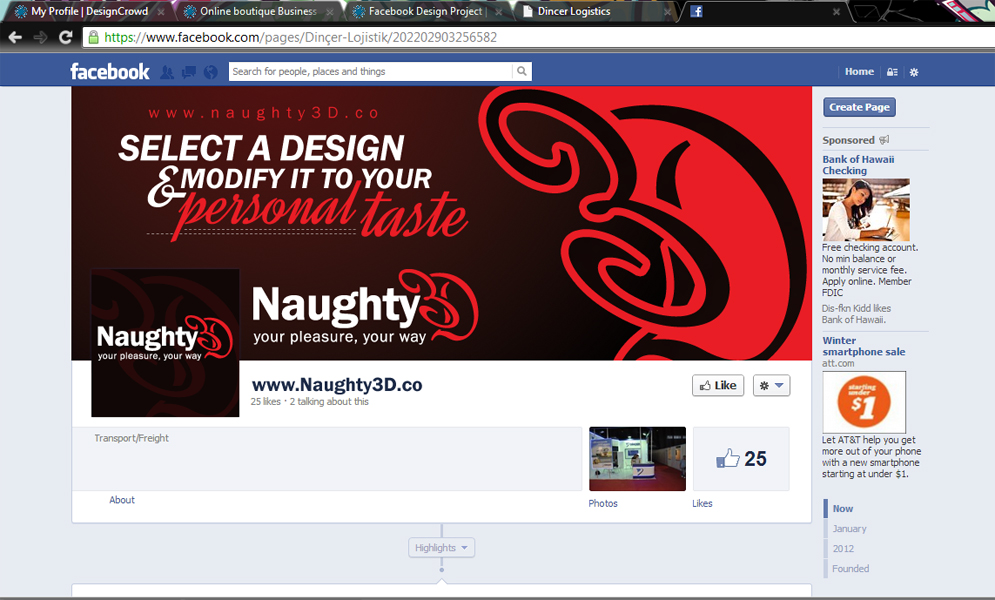Click browser forward arrow

pos(41,37)
